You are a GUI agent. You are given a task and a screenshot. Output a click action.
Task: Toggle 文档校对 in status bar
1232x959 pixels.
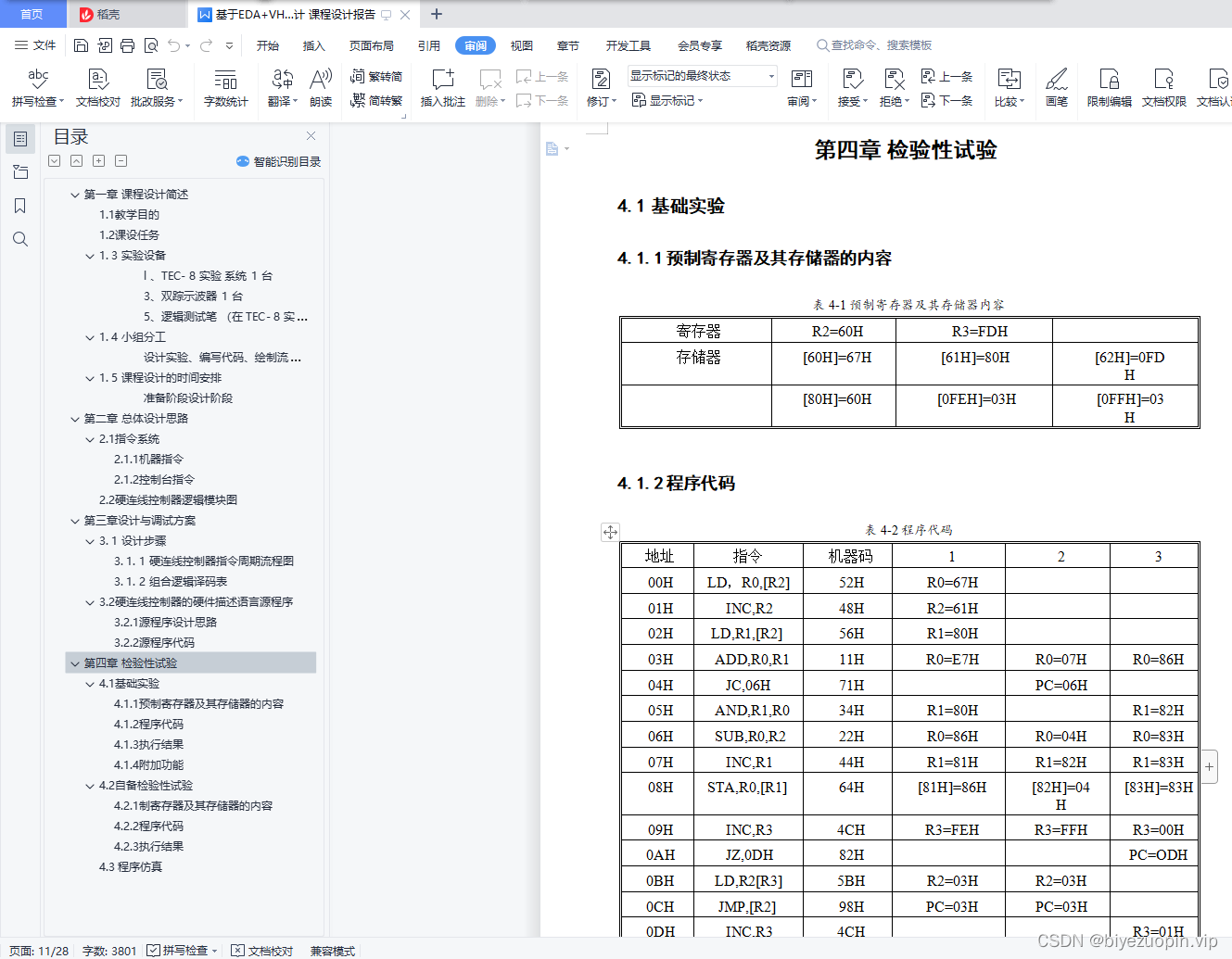point(262,951)
